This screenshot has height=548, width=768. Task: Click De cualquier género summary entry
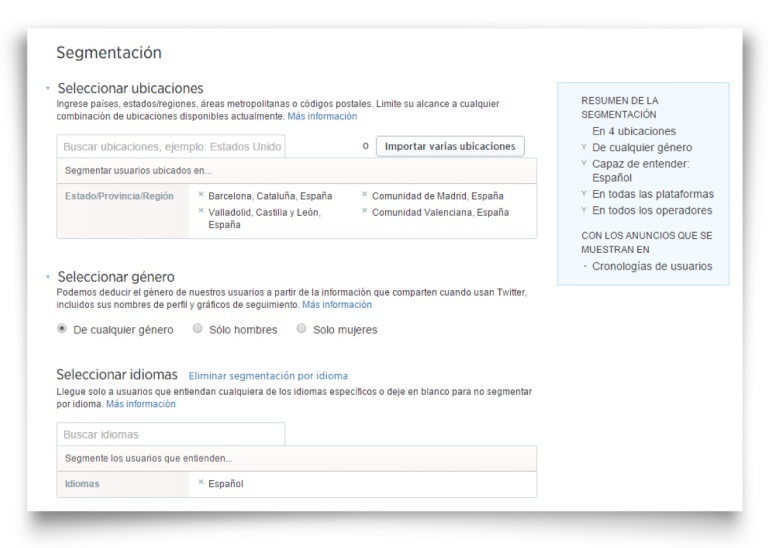642,147
